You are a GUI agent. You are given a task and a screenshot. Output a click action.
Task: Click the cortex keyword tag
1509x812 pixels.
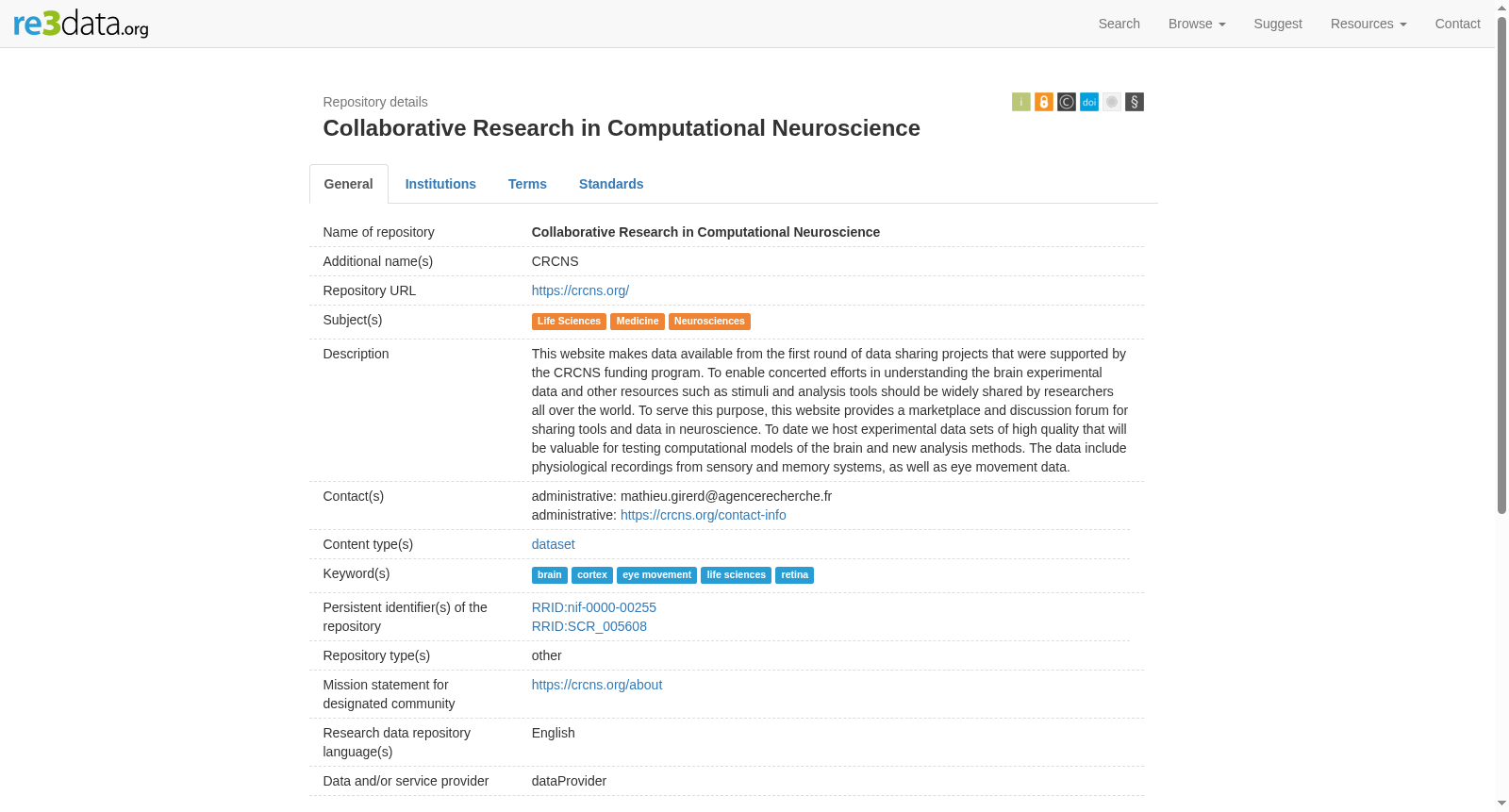tap(592, 575)
